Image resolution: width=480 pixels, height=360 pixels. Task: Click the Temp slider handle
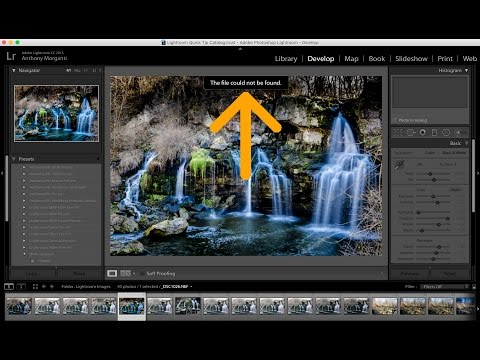(x=430, y=174)
